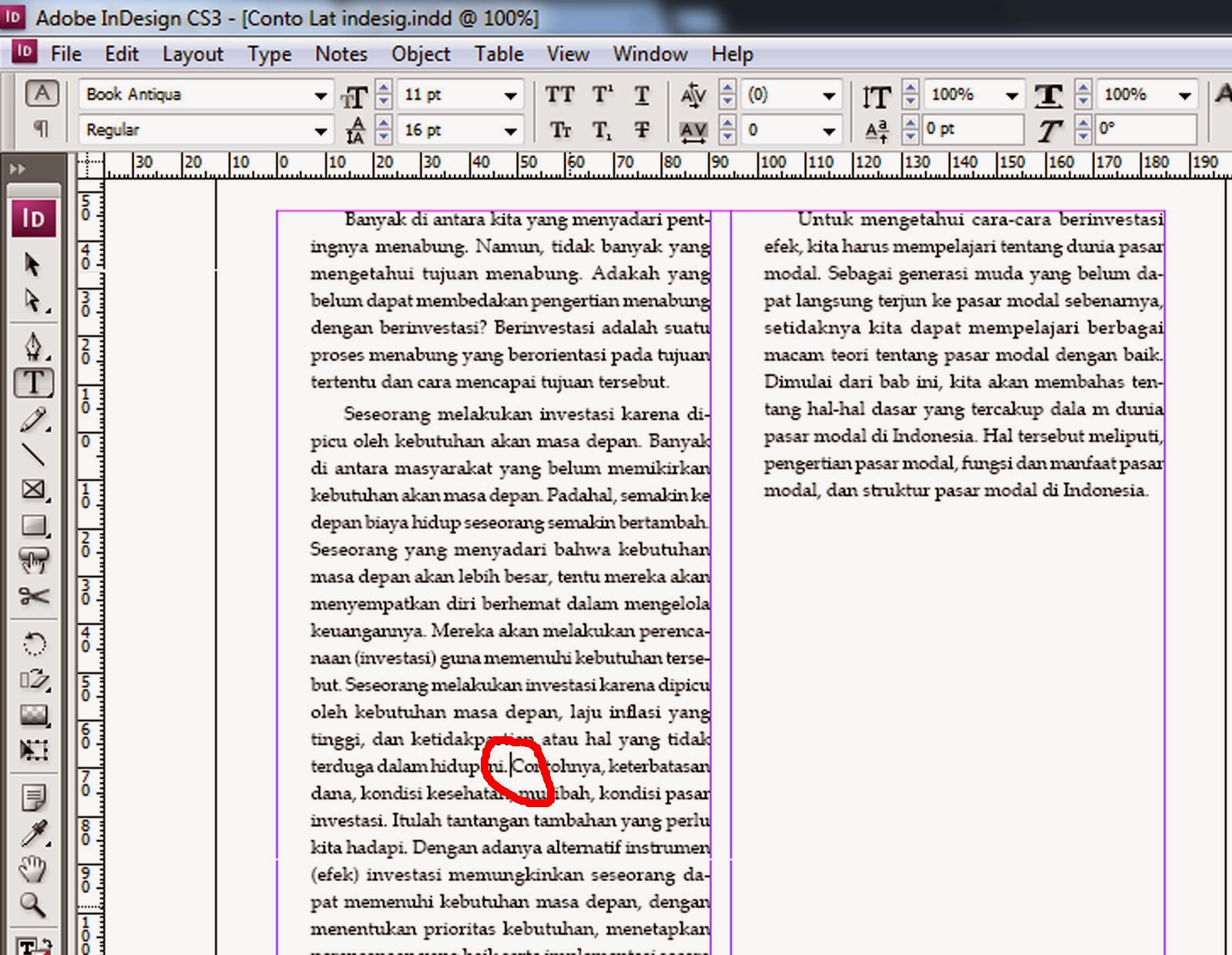
Task: Select the Hand tool
Action: 32,870
